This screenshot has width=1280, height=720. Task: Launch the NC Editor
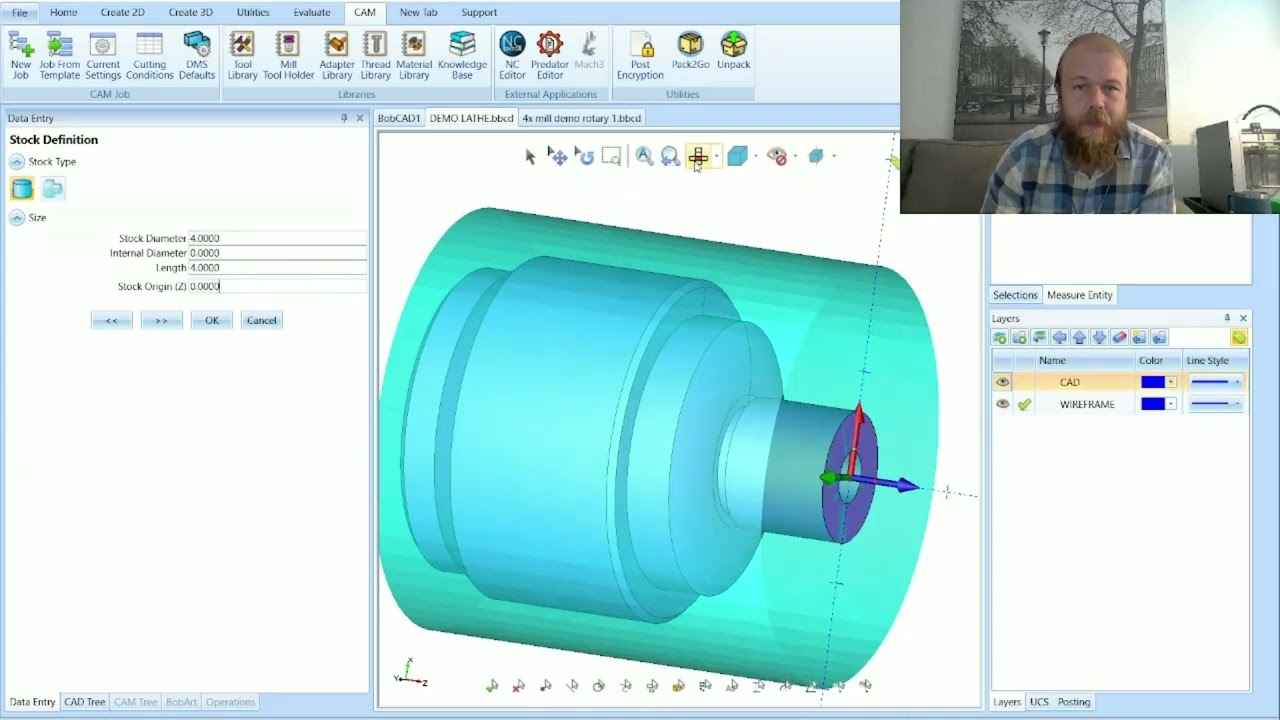(512, 55)
